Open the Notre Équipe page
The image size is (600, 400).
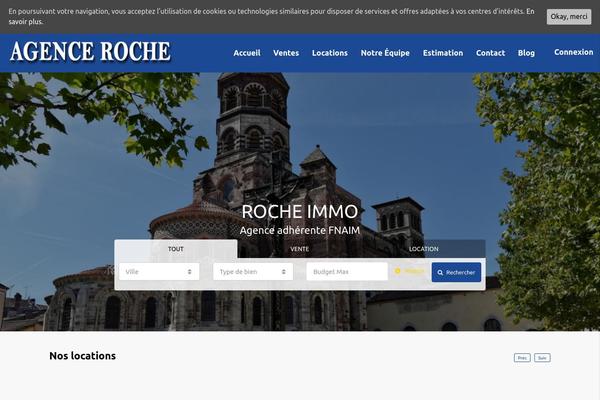pos(385,53)
